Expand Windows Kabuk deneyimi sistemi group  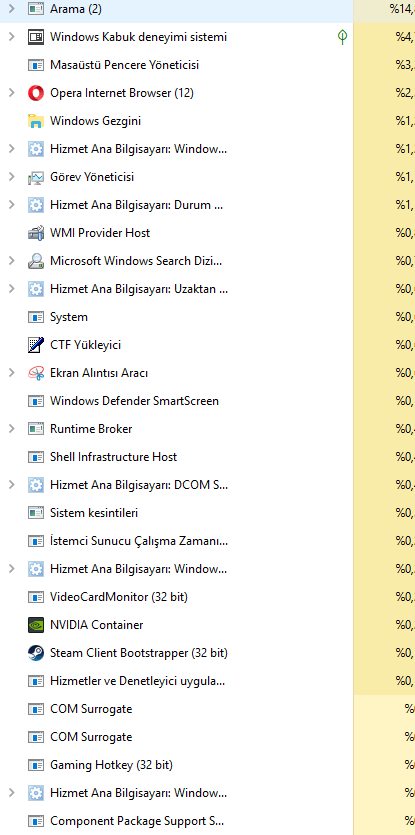(12, 37)
